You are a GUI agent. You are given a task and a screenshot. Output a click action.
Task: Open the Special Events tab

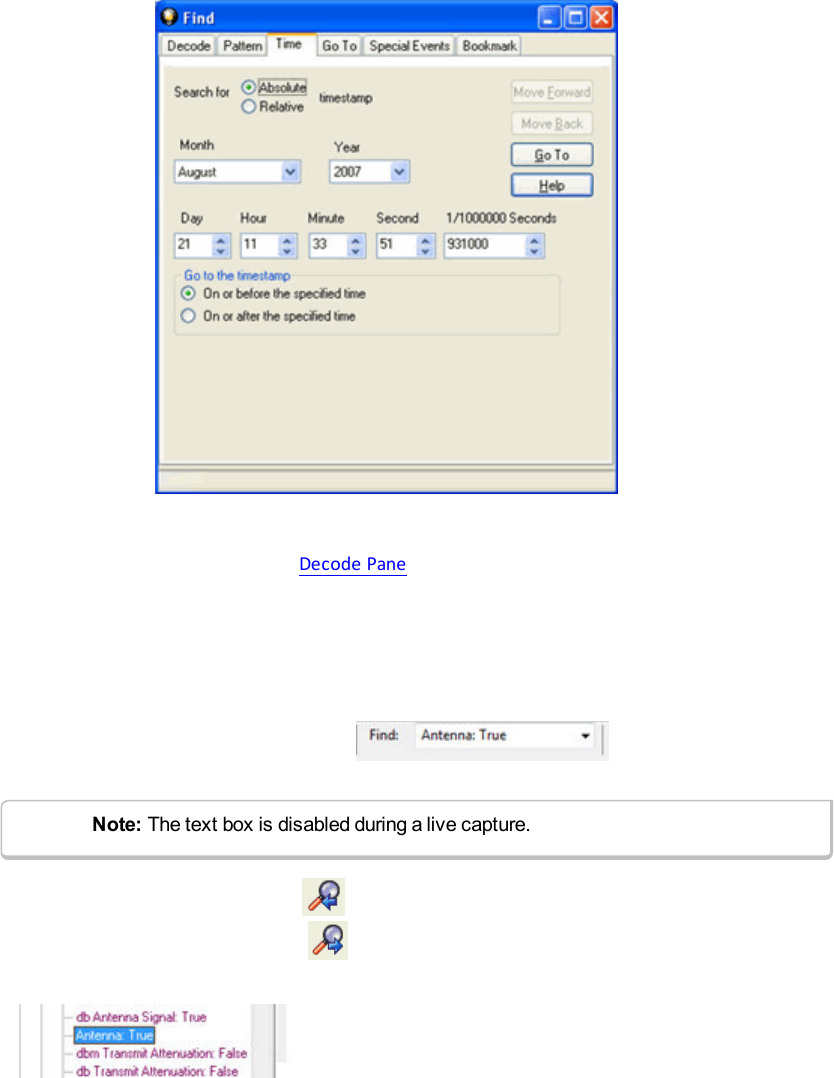(x=410, y=46)
